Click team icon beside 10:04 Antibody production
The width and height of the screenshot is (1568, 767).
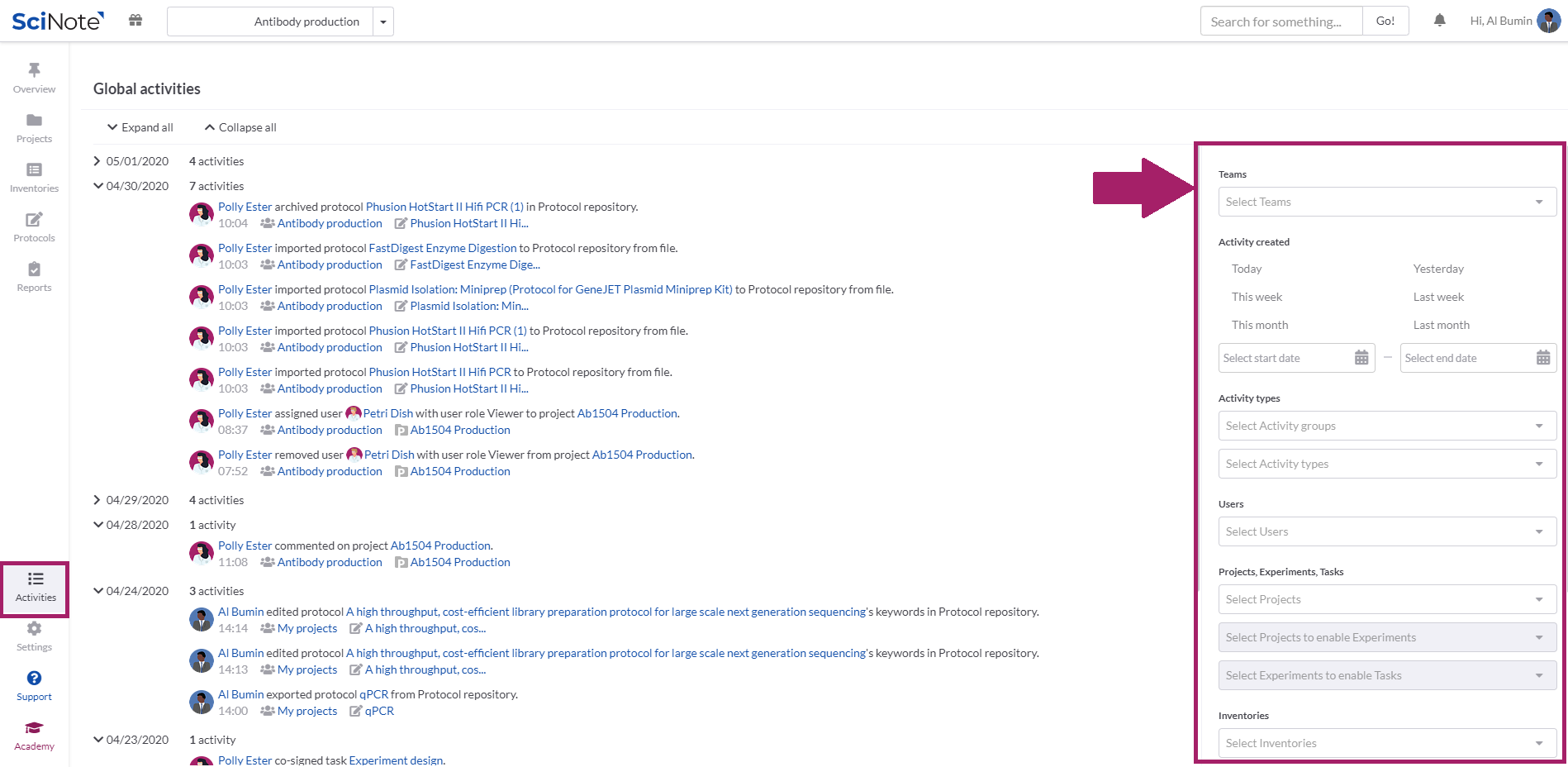coord(268,223)
